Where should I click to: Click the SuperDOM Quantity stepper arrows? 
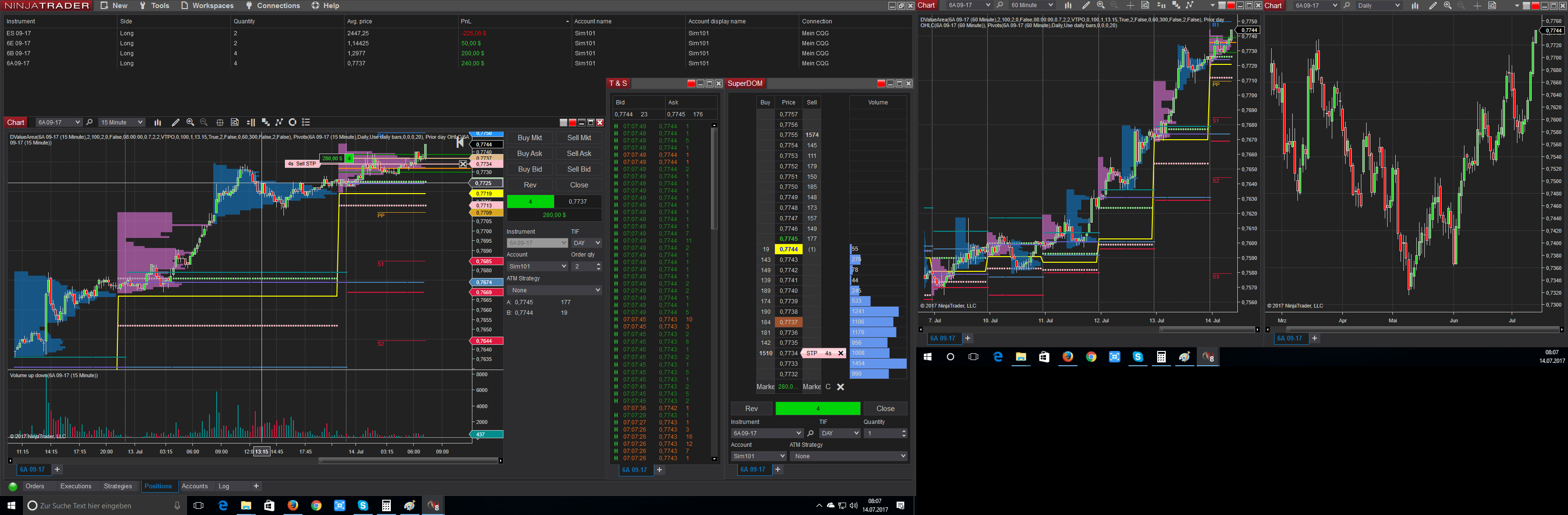click(904, 433)
